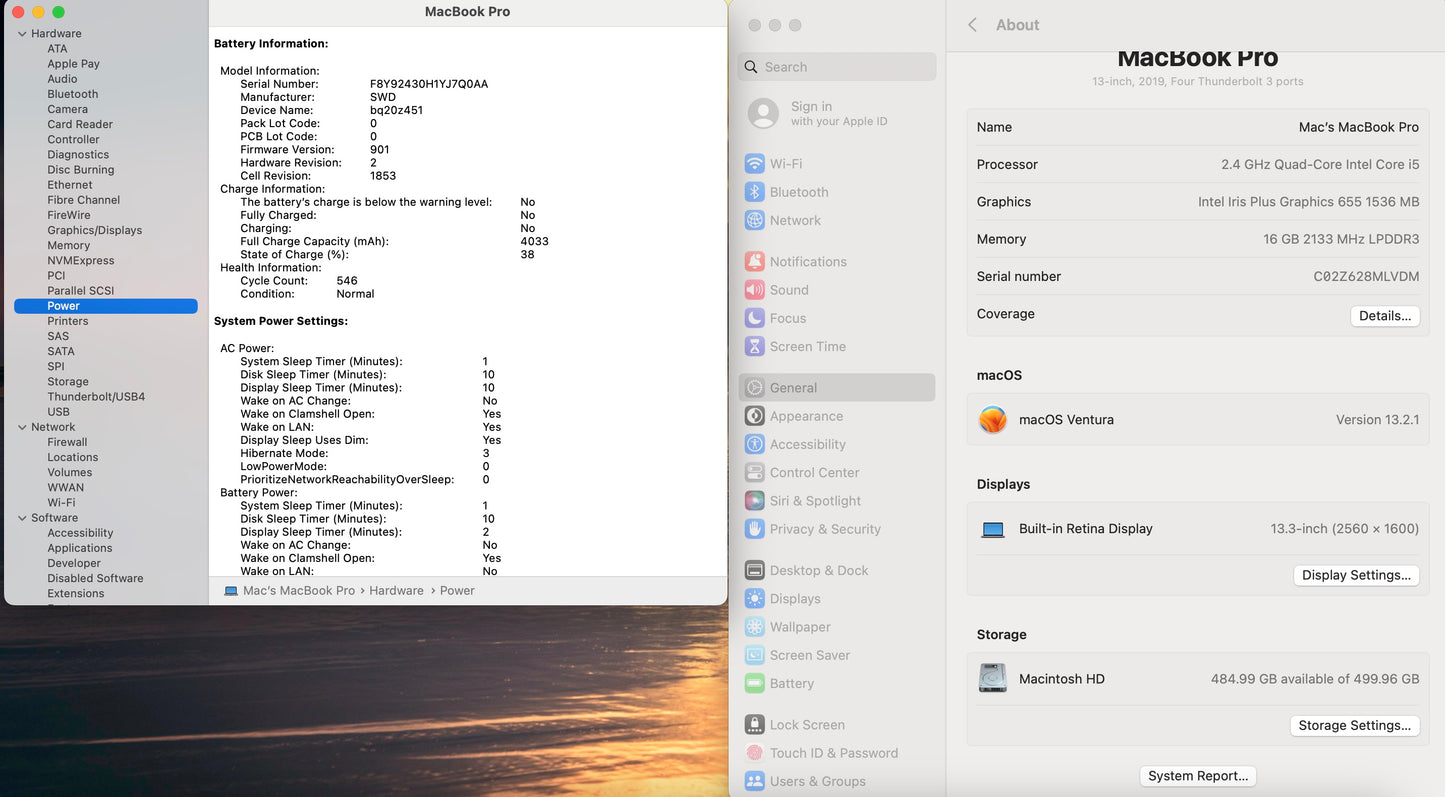Open Wi-Fi settings icon in sidebar
1445x797 pixels.
pyautogui.click(x=755, y=164)
